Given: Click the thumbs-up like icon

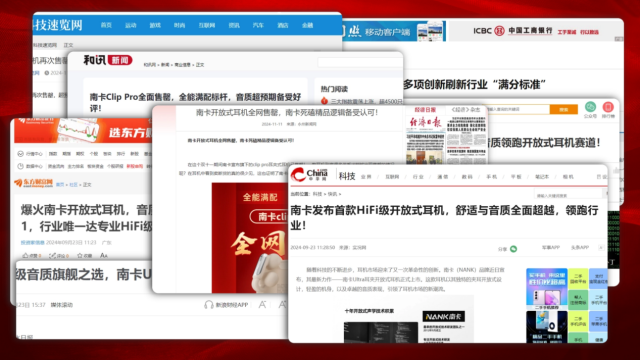Looking at the screenshot, I should click(x=25, y=256).
